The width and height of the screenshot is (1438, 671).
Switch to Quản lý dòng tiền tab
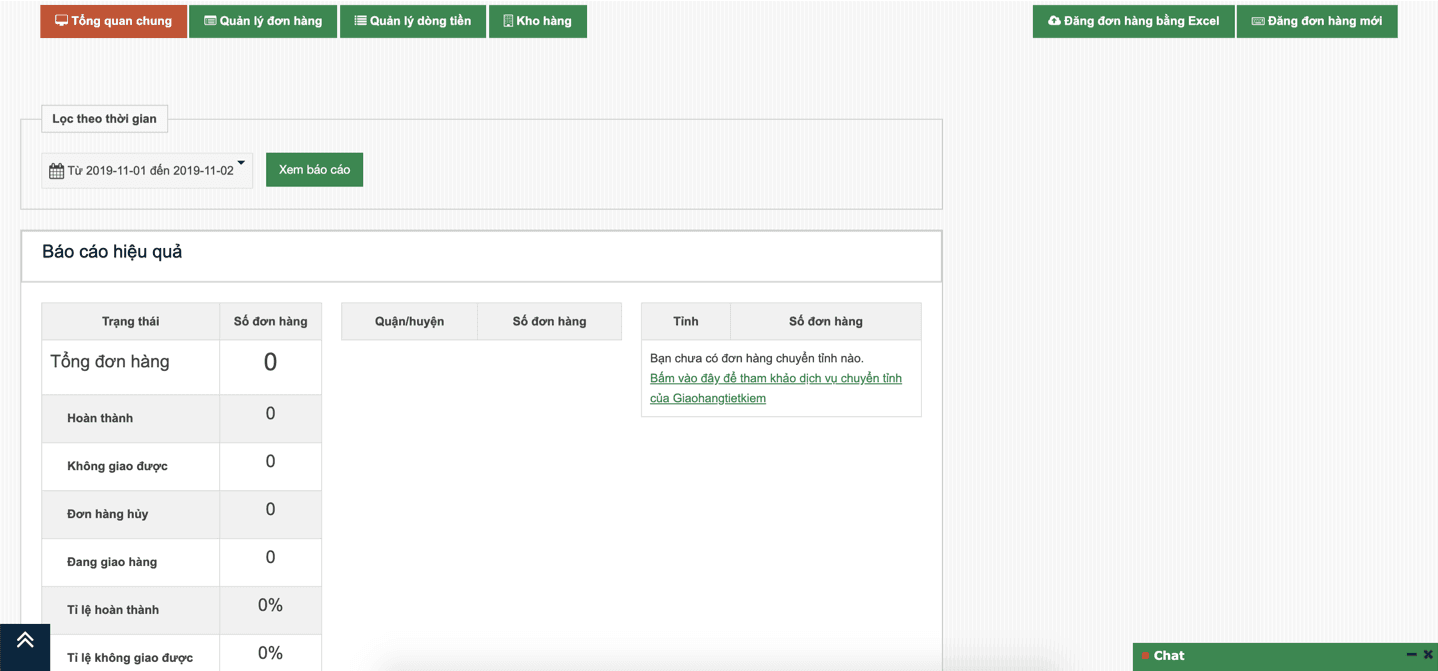412,21
